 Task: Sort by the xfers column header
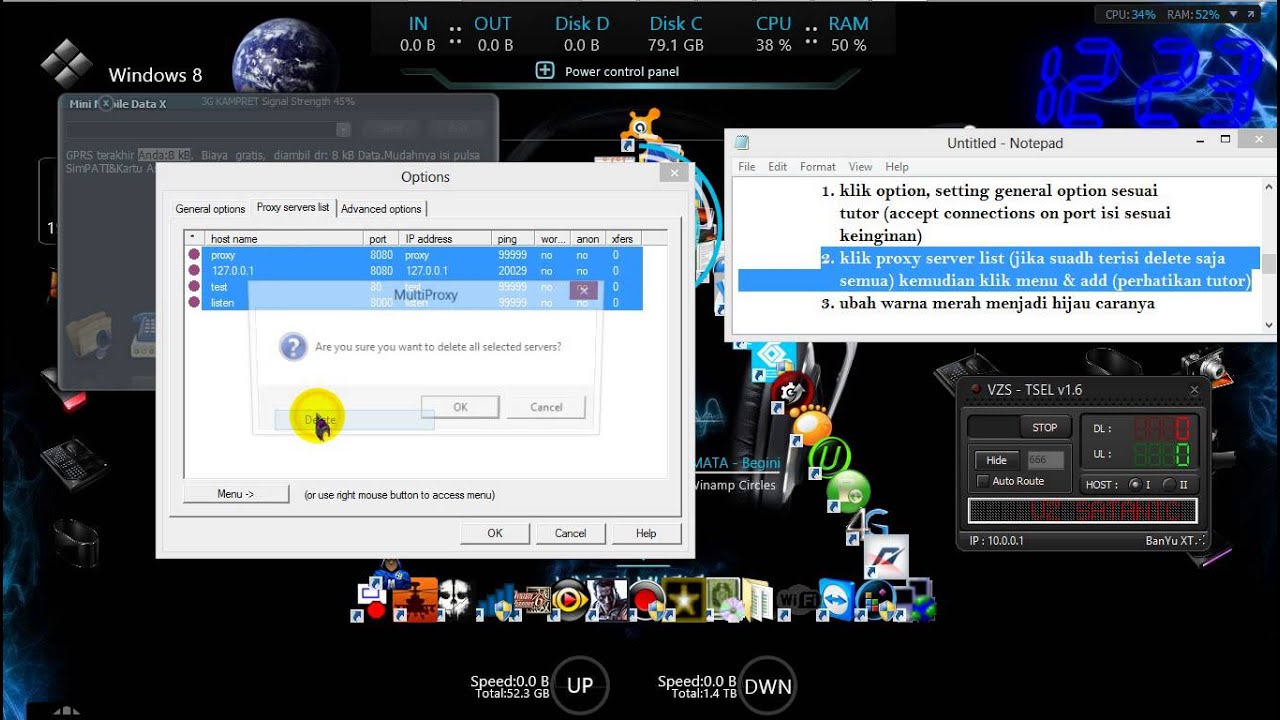pyautogui.click(x=622, y=239)
